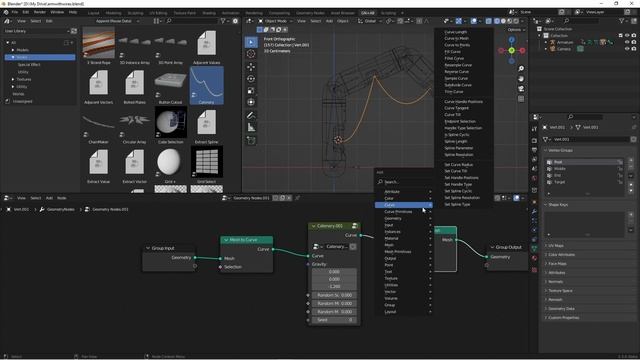This screenshot has height=360, width=640.
Task: Expand the Textures catalog
Action: [13, 79]
